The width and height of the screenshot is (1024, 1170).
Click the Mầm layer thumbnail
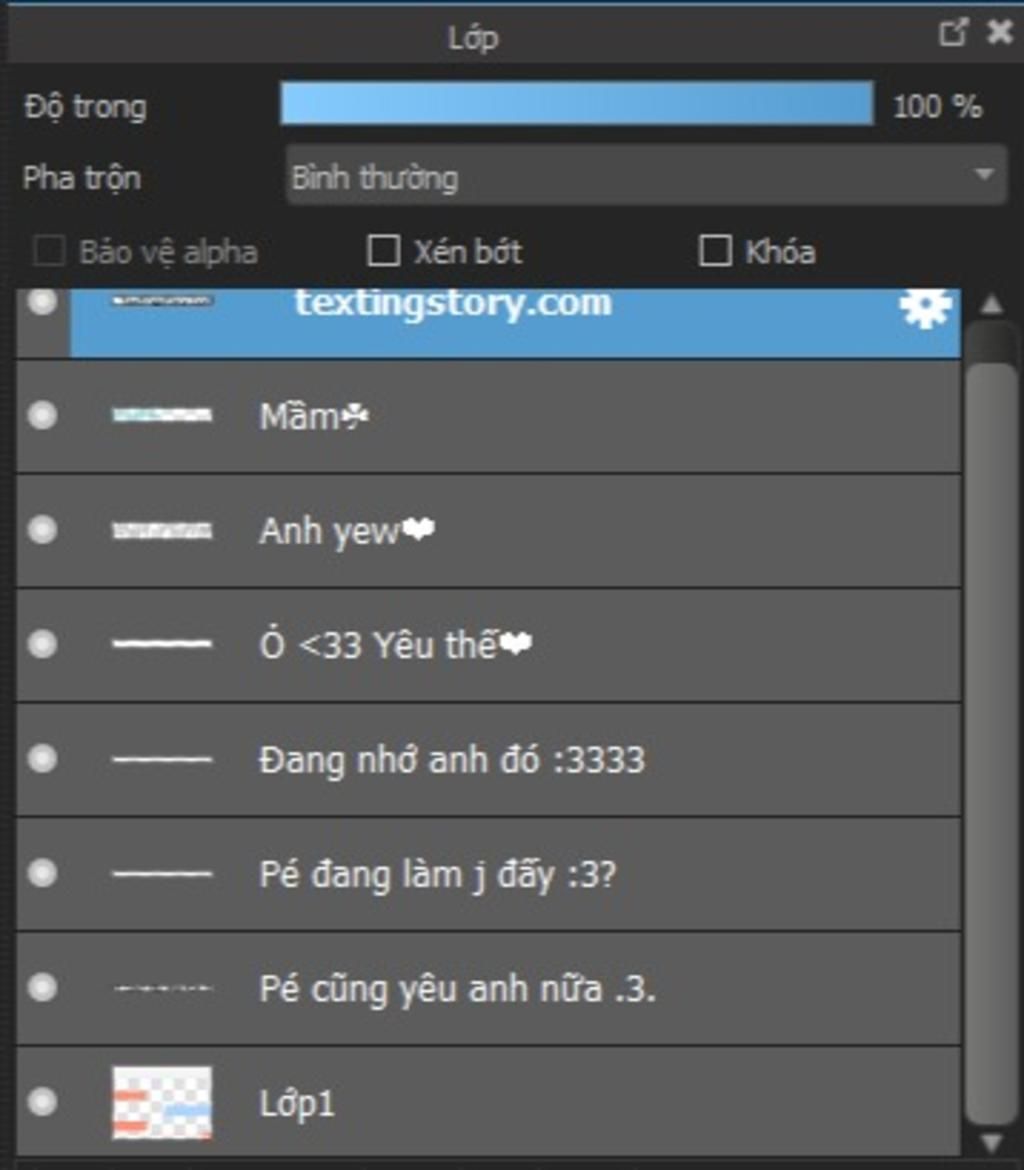[x=162, y=415]
